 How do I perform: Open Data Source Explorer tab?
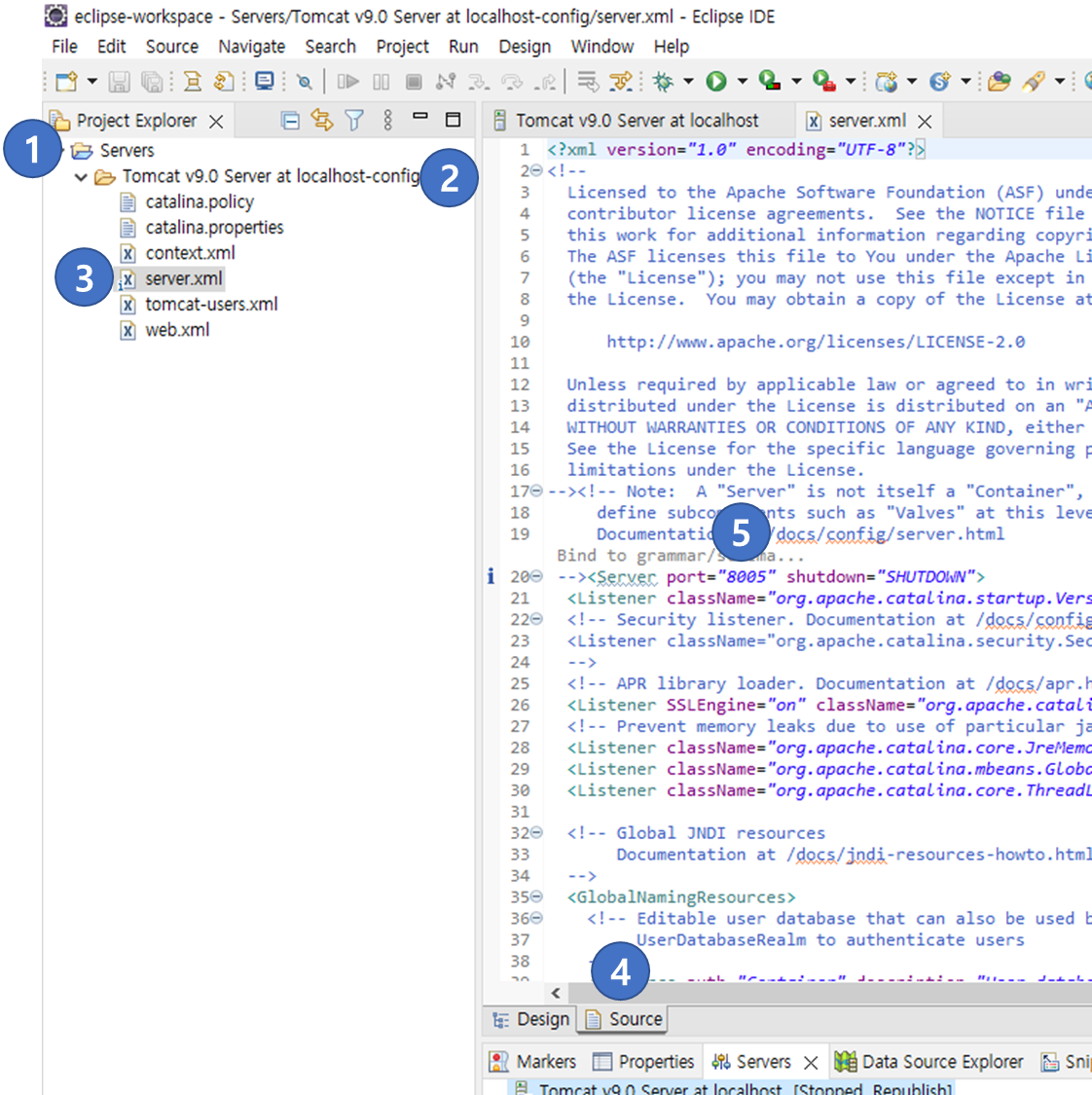click(929, 1062)
